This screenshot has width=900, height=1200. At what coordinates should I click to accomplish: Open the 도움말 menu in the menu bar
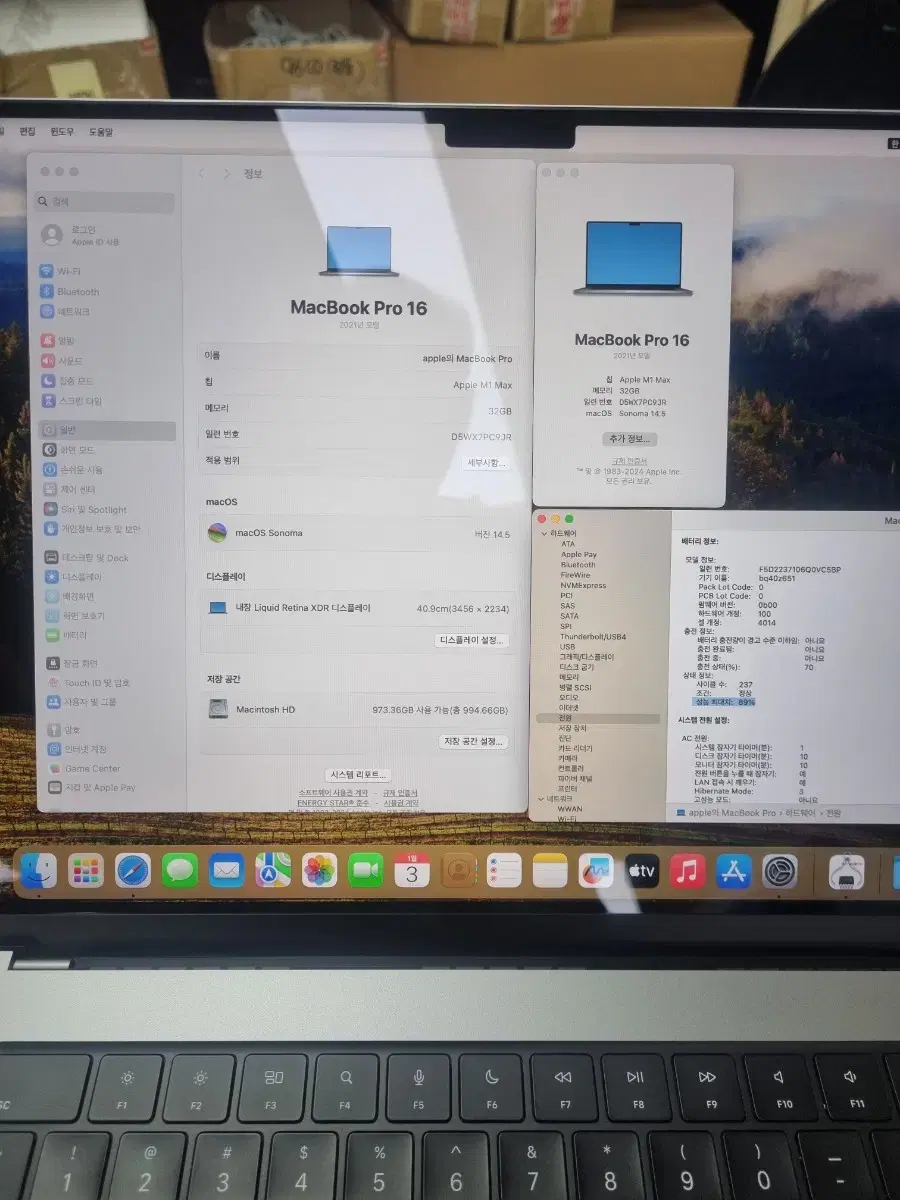[101, 132]
